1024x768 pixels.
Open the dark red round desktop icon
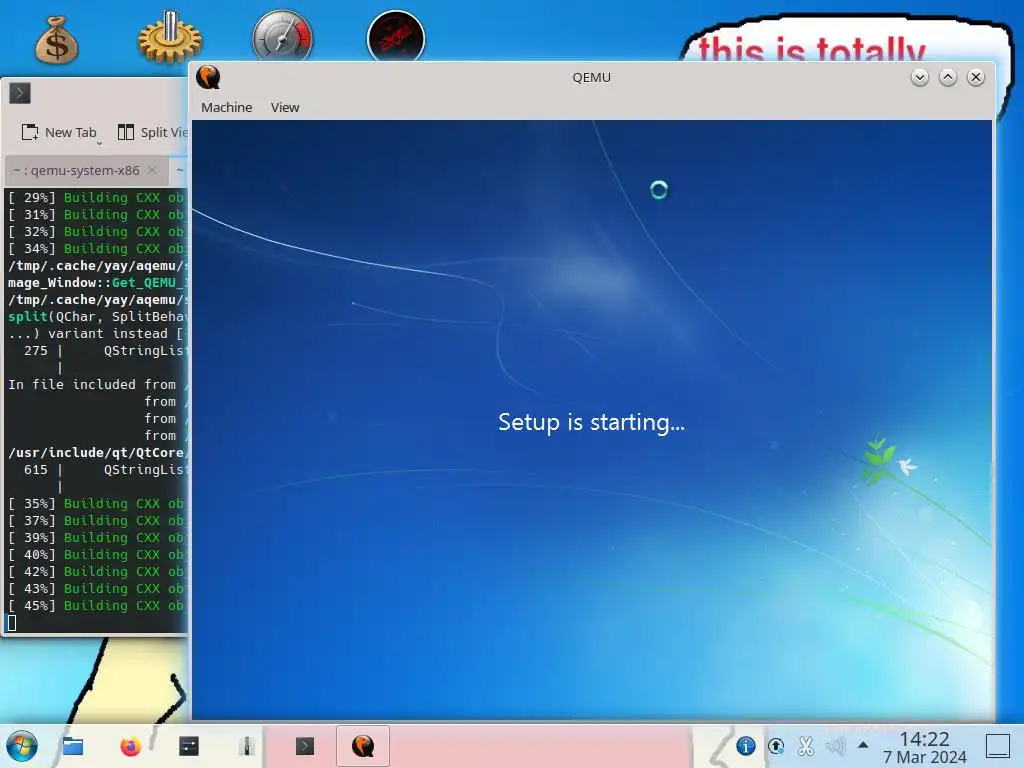point(396,38)
